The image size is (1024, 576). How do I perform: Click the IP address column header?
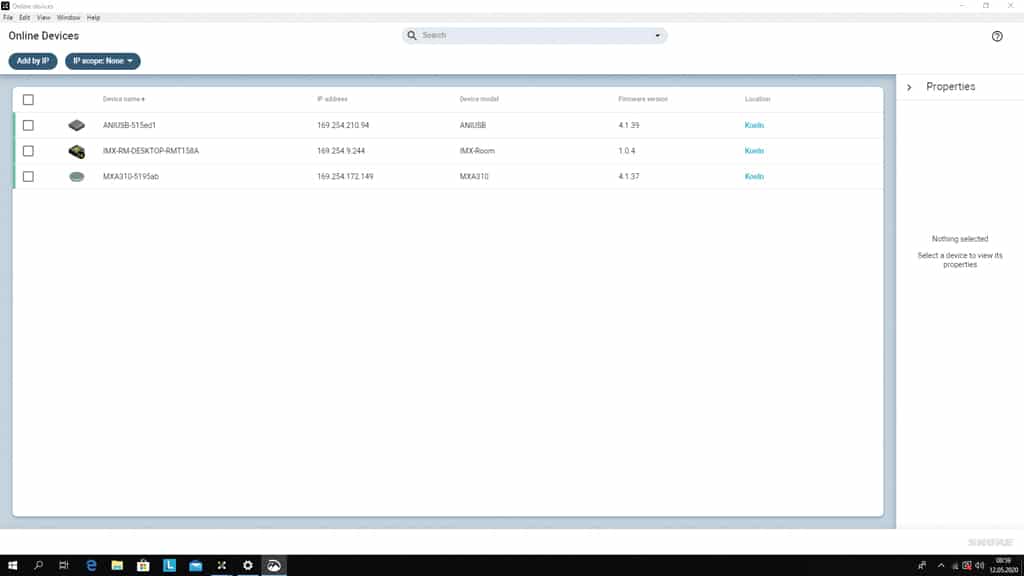click(332, 99)
